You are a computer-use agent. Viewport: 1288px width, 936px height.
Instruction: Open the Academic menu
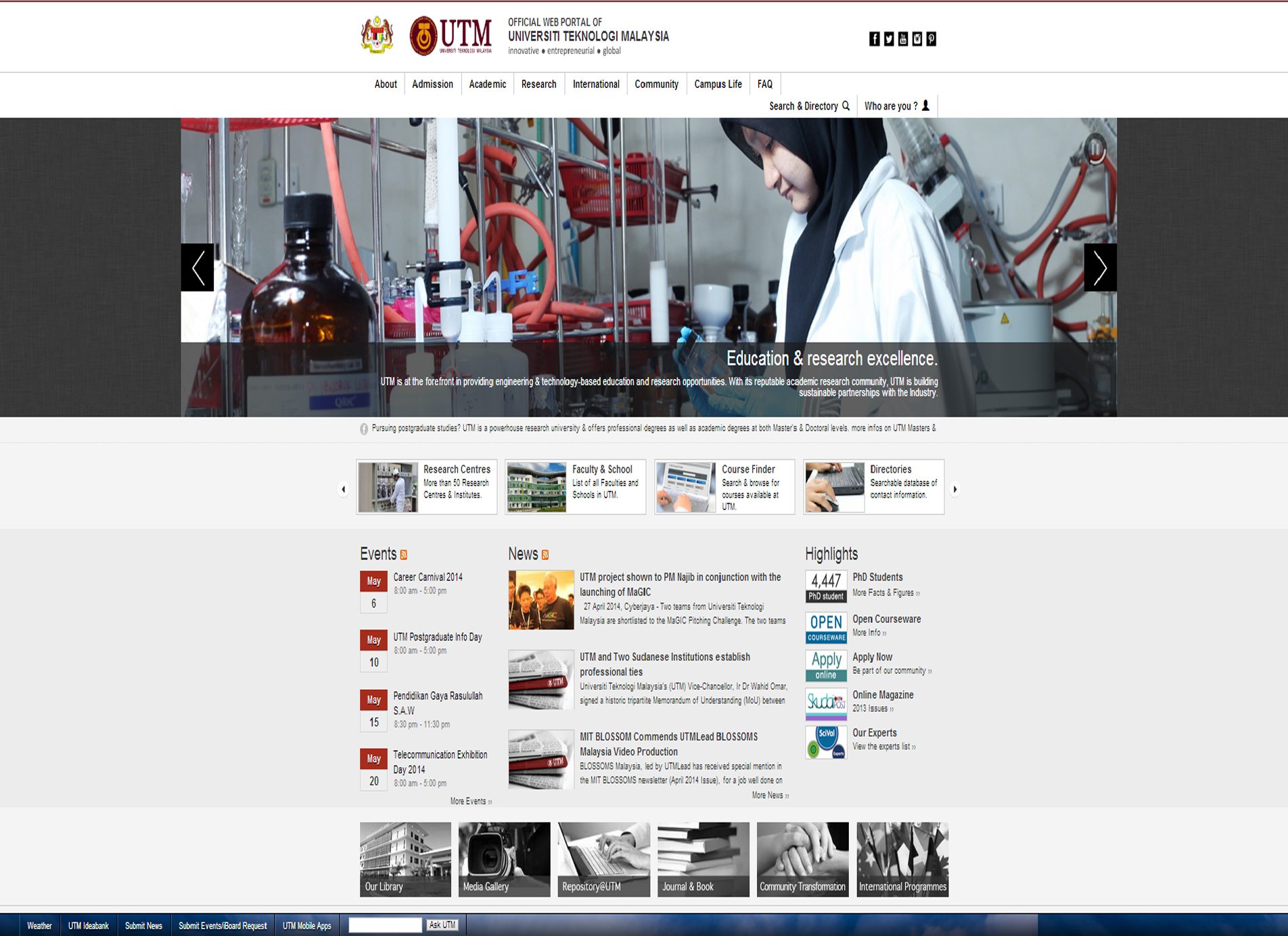point(488,84)
